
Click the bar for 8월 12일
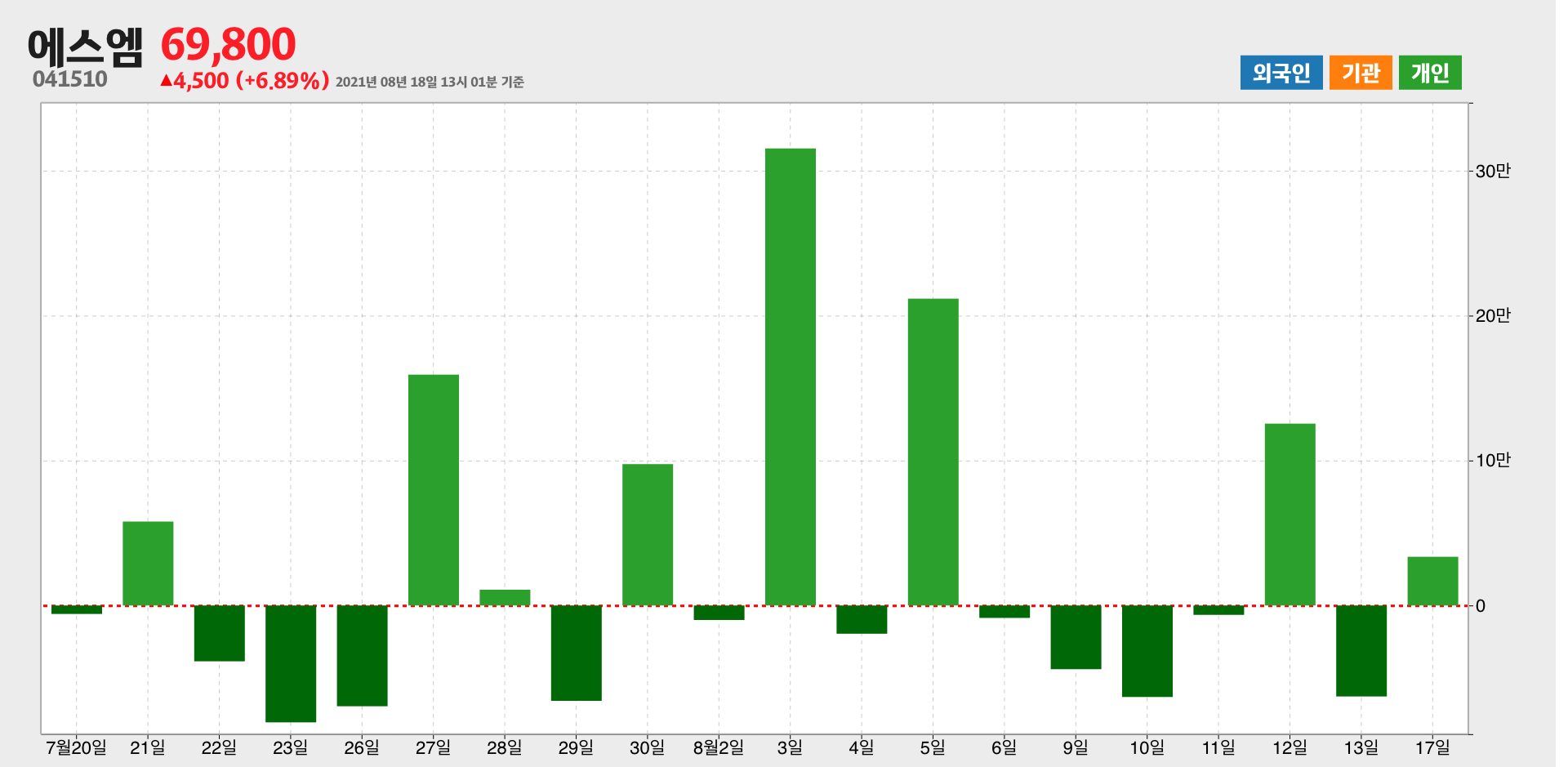pos(1290,515)
